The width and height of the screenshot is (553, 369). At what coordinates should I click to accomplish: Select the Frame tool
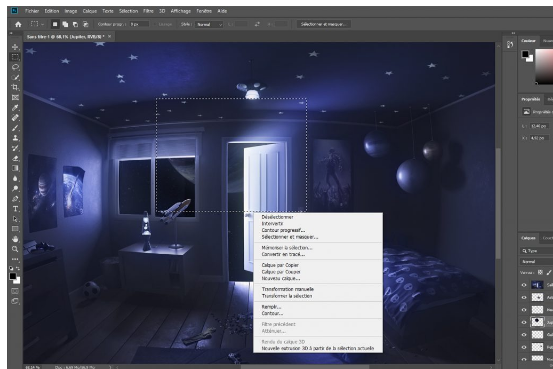(15, 97)
